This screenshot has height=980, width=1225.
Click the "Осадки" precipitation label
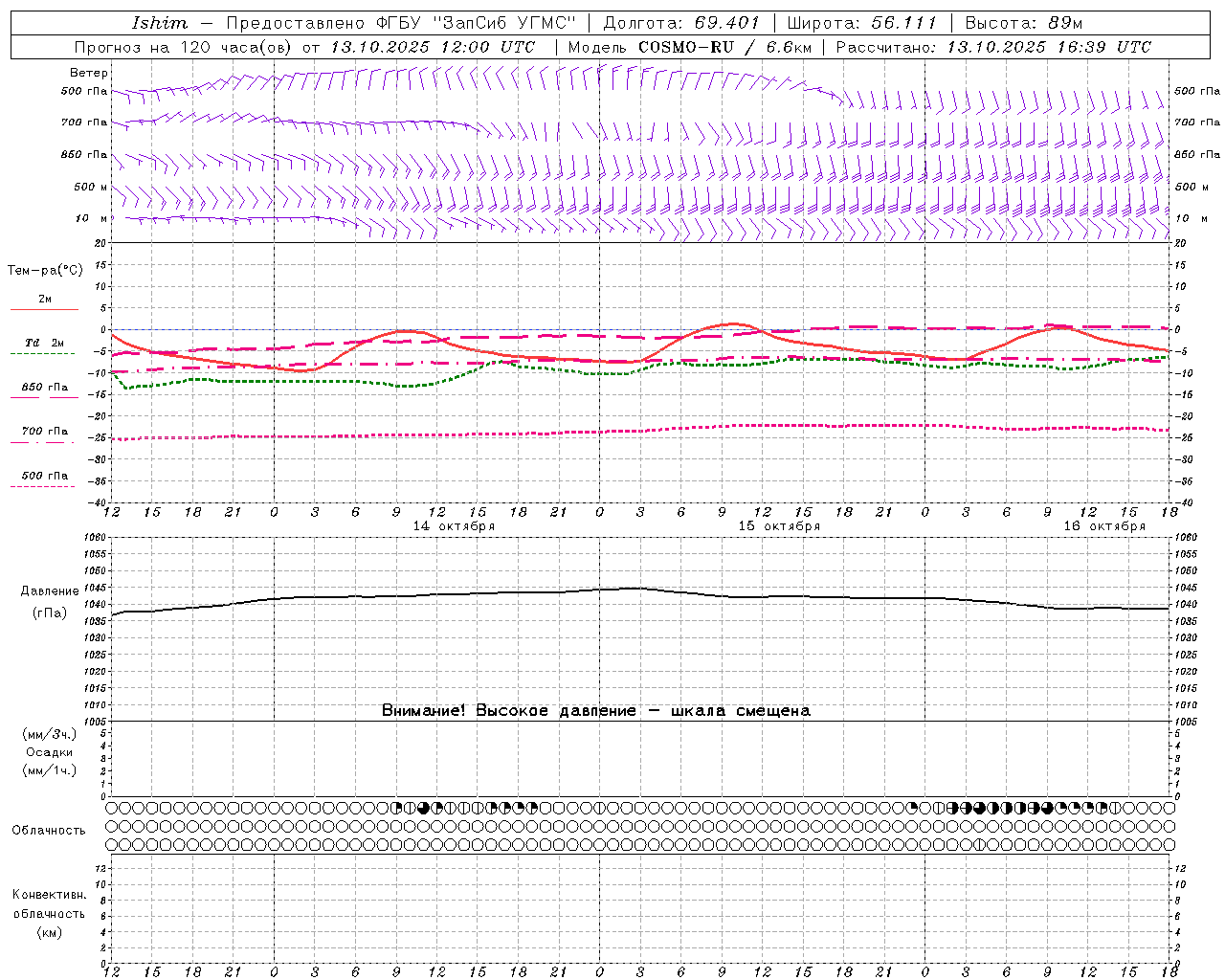coord(50,752)
